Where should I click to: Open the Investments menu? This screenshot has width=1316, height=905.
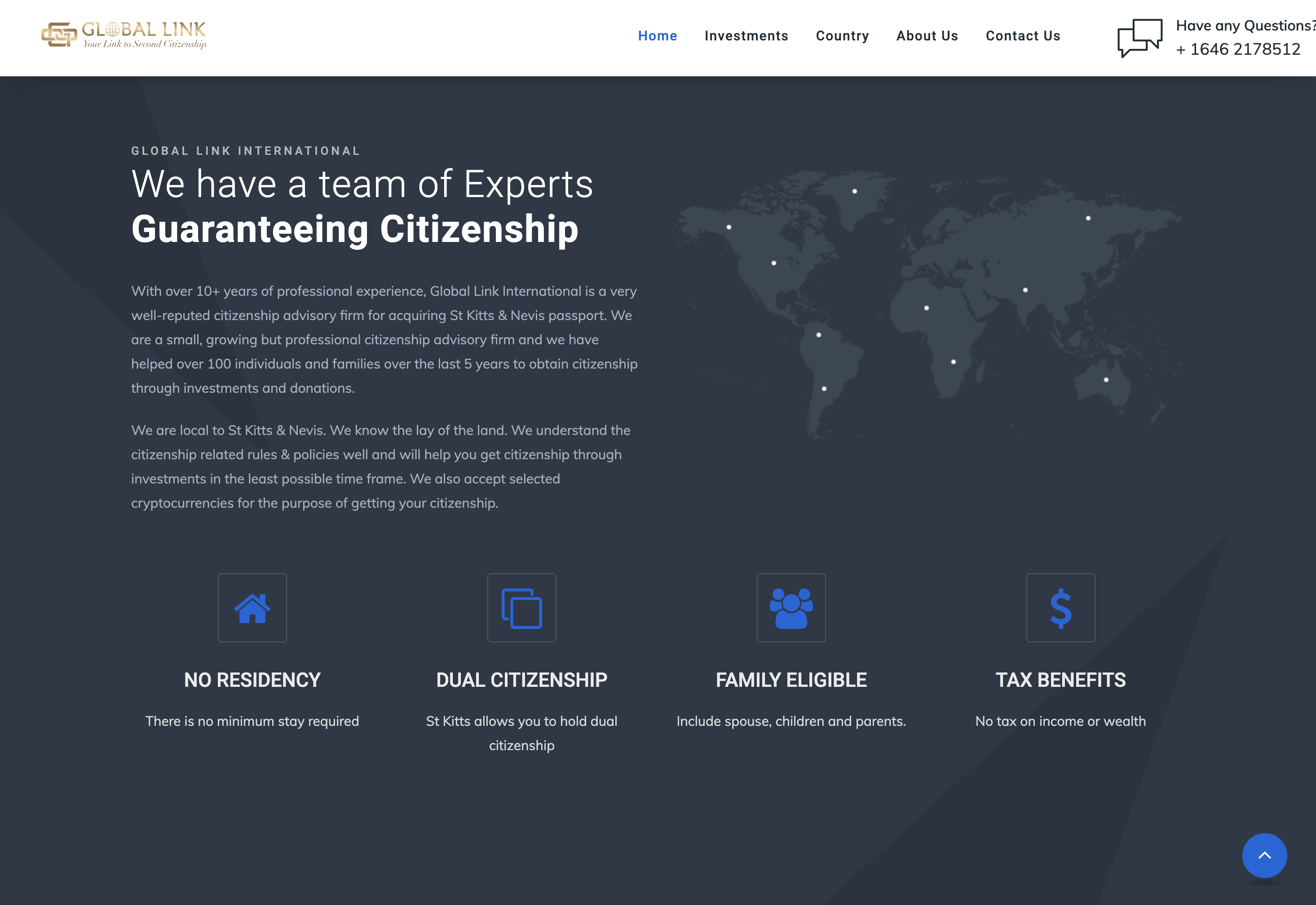(x=746, y=36)
